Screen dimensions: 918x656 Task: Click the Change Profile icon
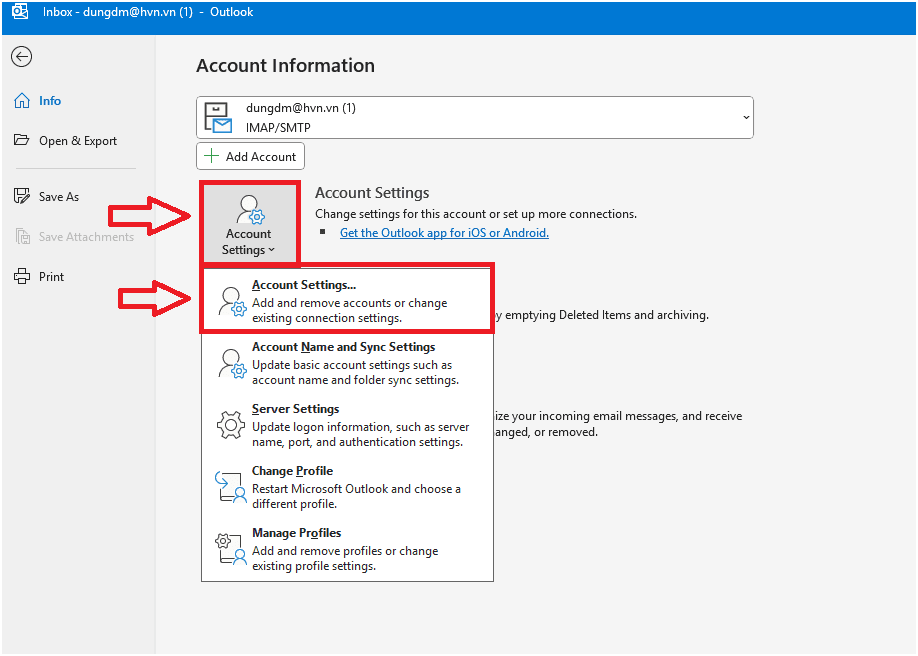click(x=231, y=487)
